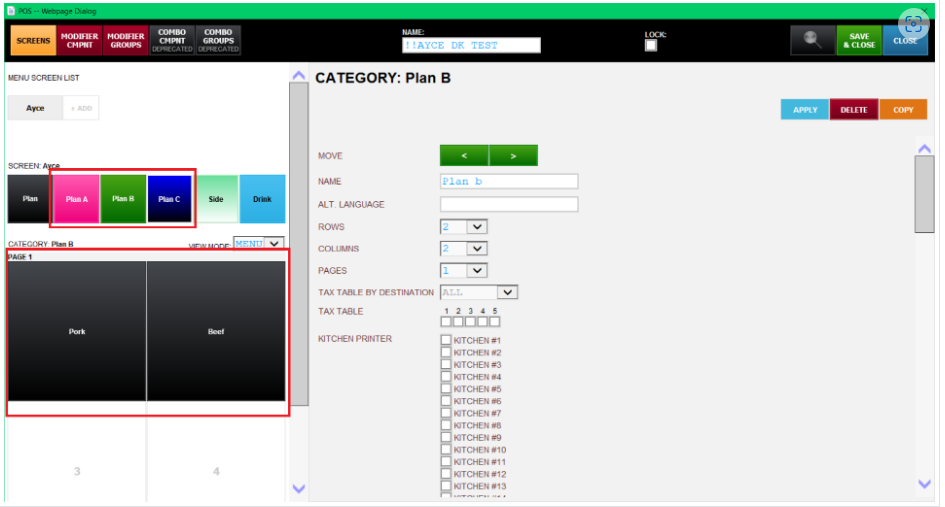This screenshot has height=507, width=945.
Task: Open the Tax Table By Destination dropdown
Action: [x=479, y=292]
